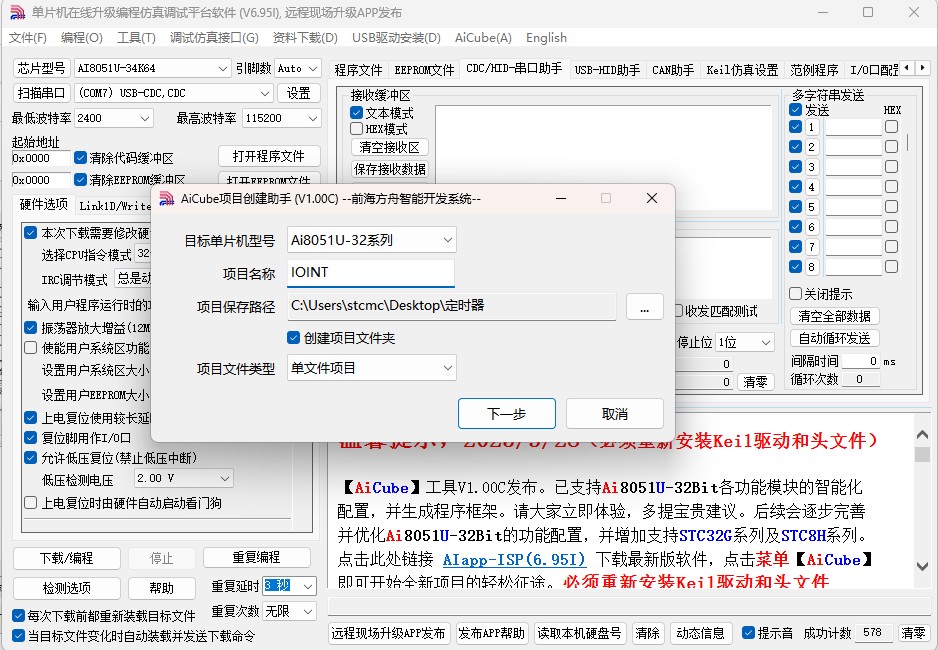
Task: Click 清空接收区 button
Action: tap(389, 147)
